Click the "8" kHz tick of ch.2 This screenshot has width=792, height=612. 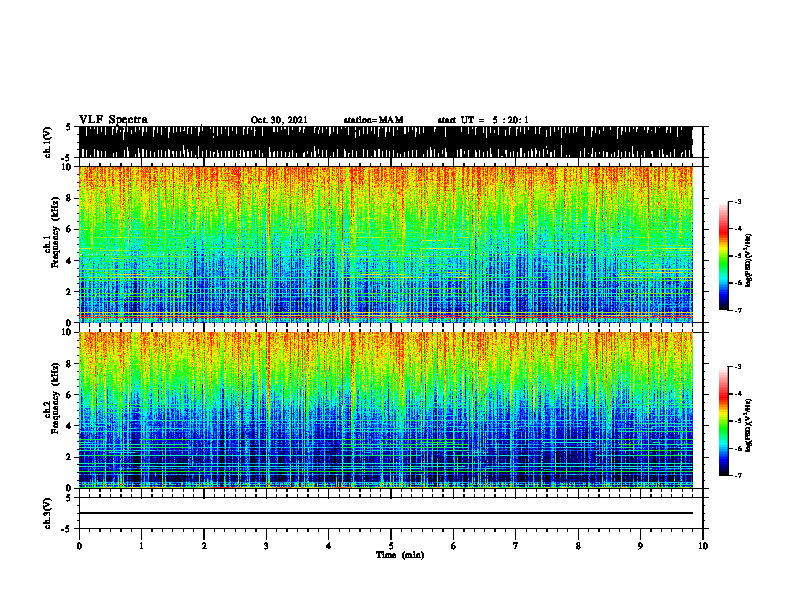(x=70, y=364)
